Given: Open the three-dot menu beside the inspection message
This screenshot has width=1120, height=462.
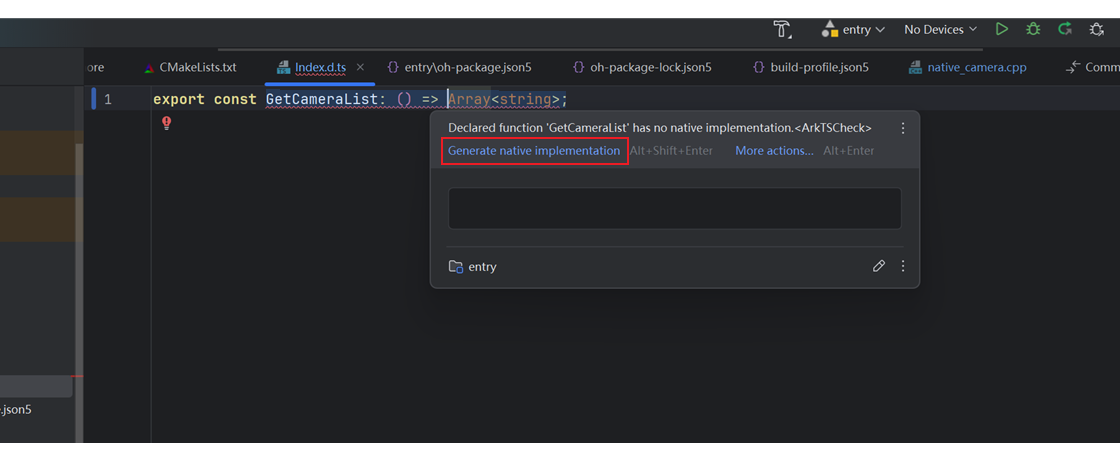Looking at the screenshot, I should (902, 128).
